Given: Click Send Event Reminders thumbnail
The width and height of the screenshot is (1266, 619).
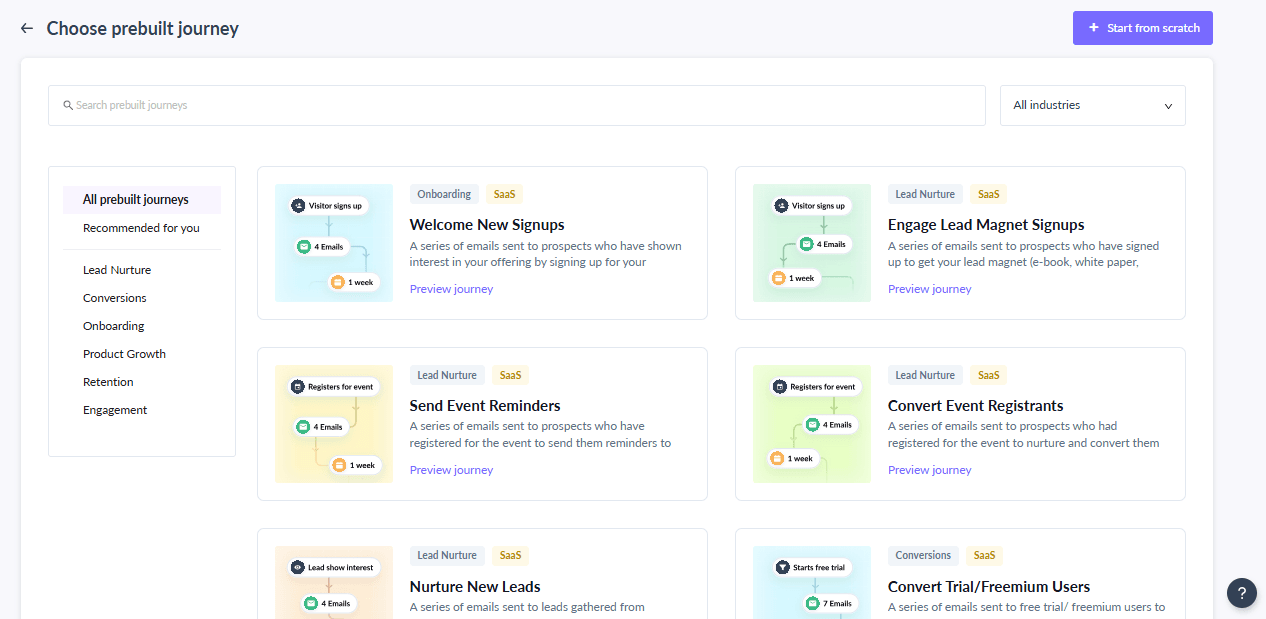Looking at the screenshot, I should [x=334, y=424].
